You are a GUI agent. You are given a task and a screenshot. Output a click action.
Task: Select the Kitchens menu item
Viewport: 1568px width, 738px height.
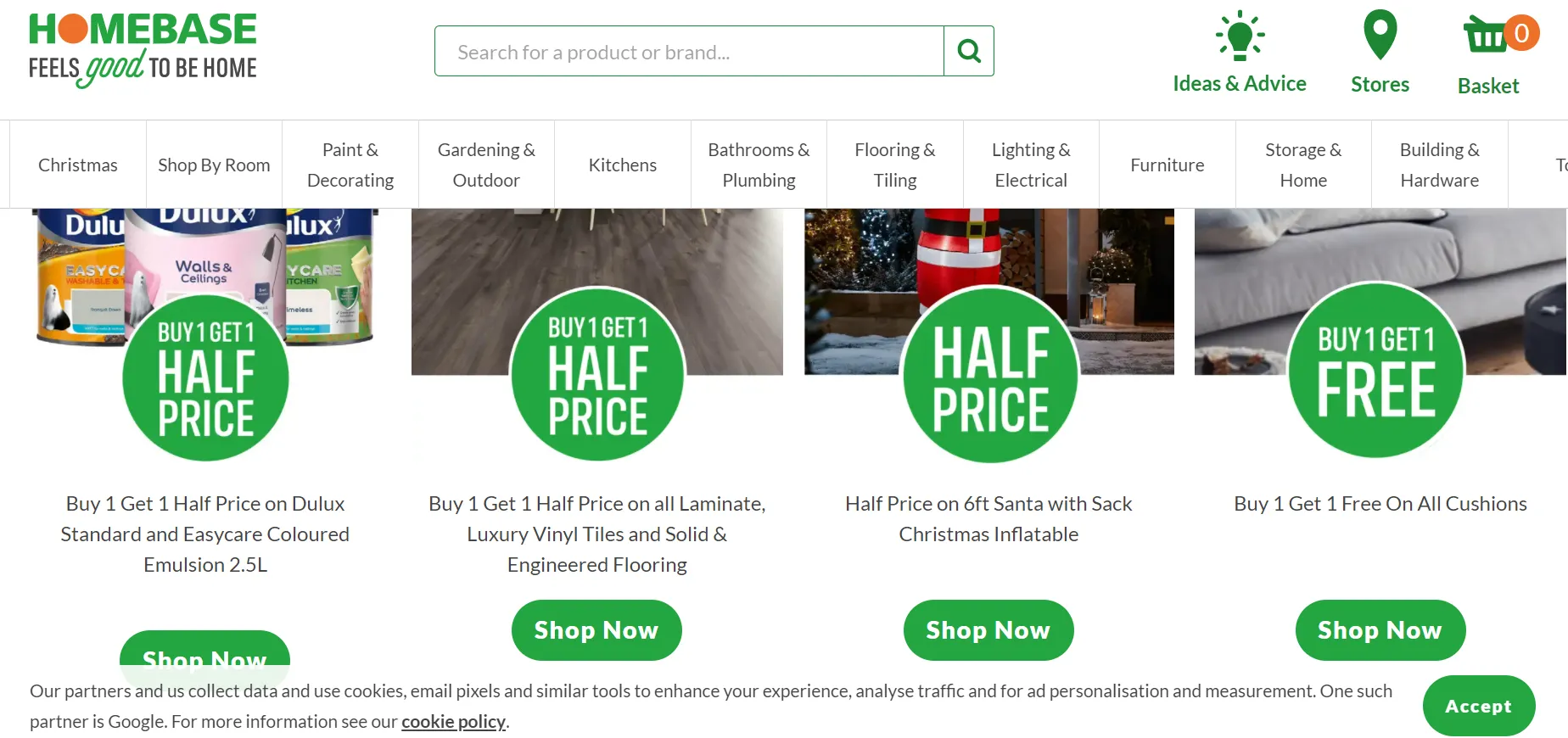click(622, 165)
